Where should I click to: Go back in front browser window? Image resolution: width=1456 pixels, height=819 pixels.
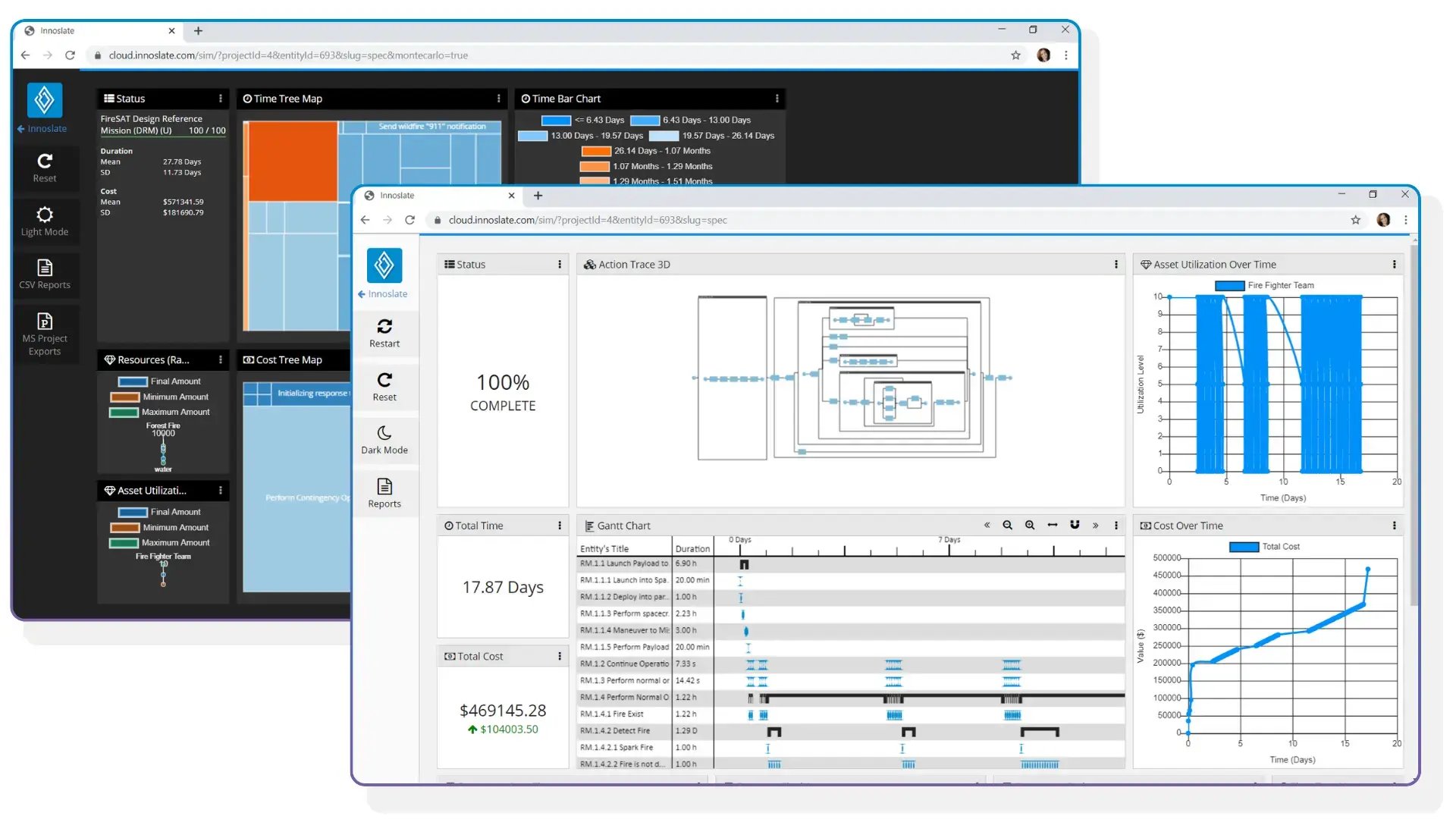pyautogui.click(x=366, y=220)
